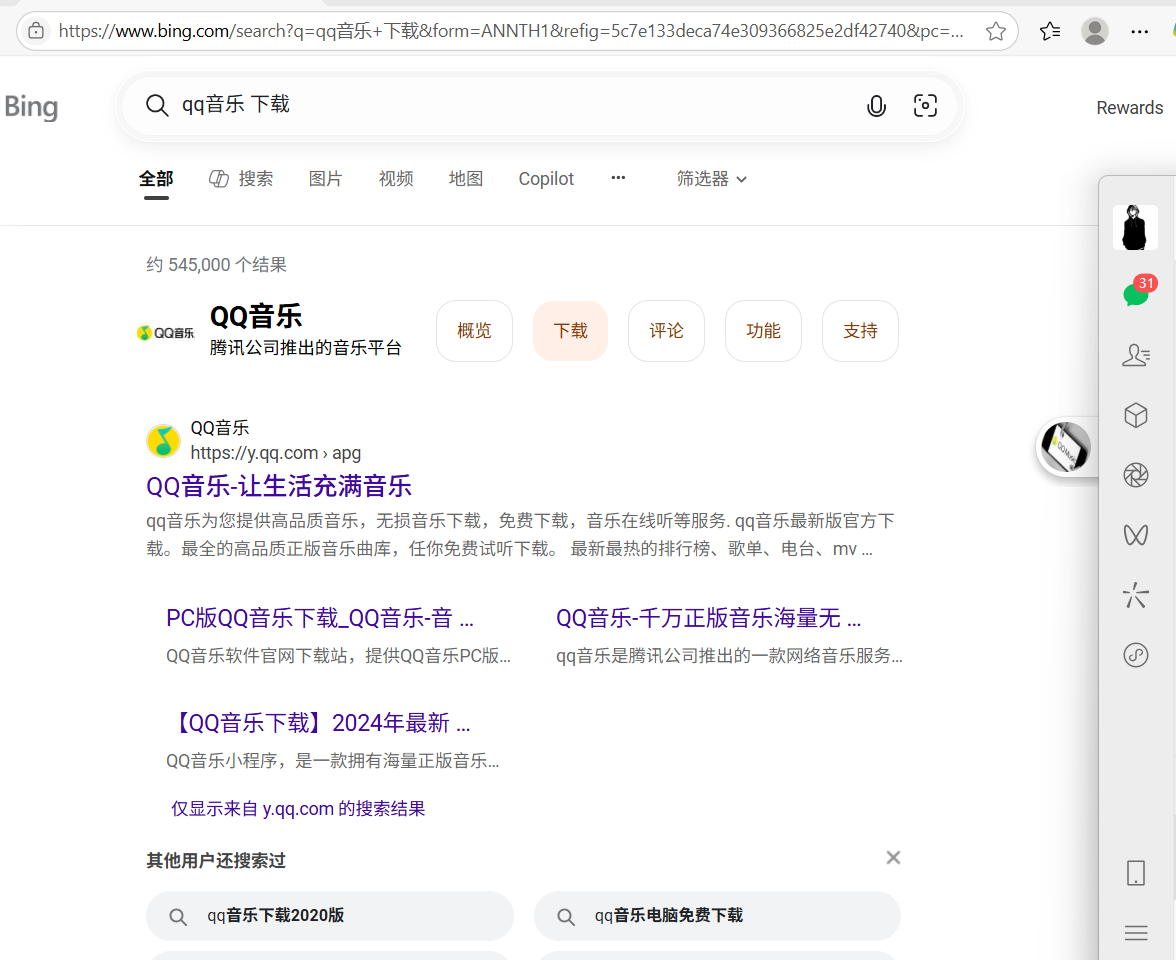Select the 下载 pill button
1176x960 pixels.
[x=570, y=331]
